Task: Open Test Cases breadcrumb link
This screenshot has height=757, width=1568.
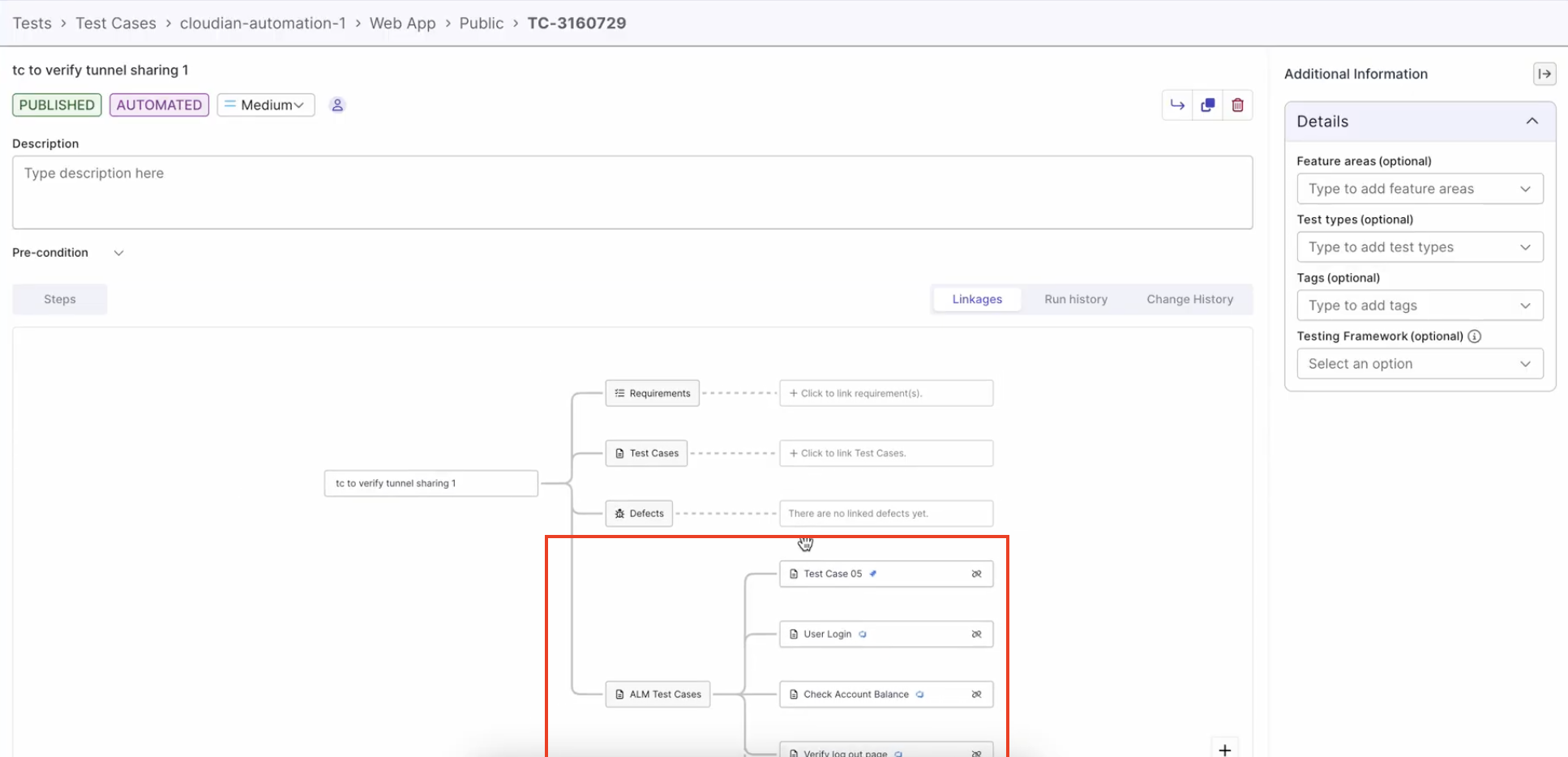Action: click(116, 24)
